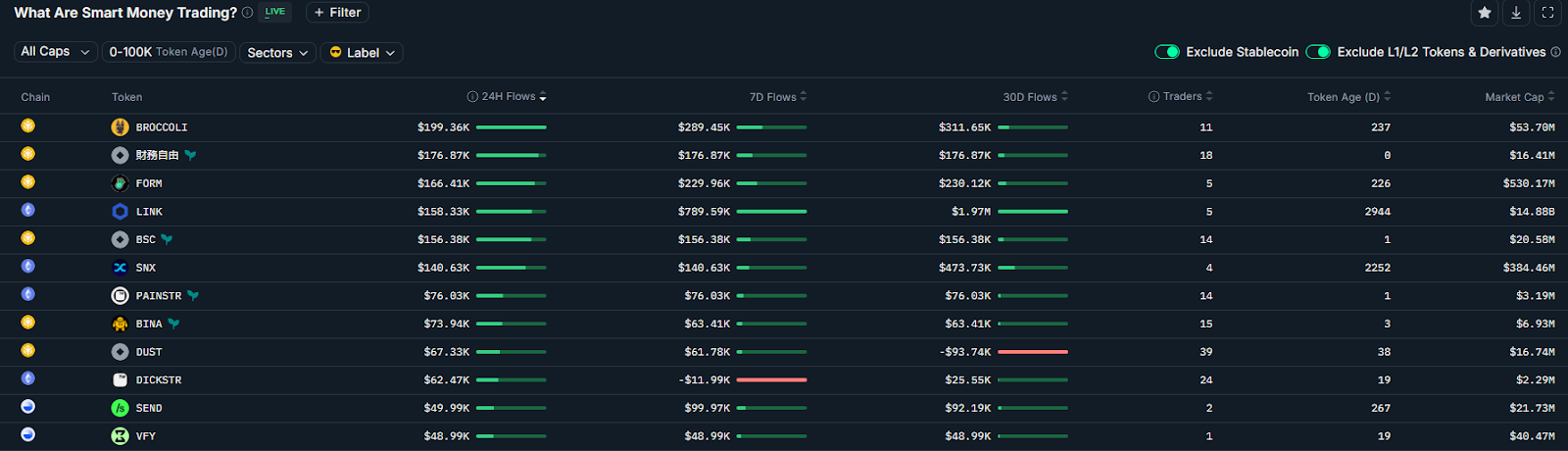This screenshot has height=451, width=1568.
Task: Click the BROCCOLI token icon
Action: click(120, 127)
